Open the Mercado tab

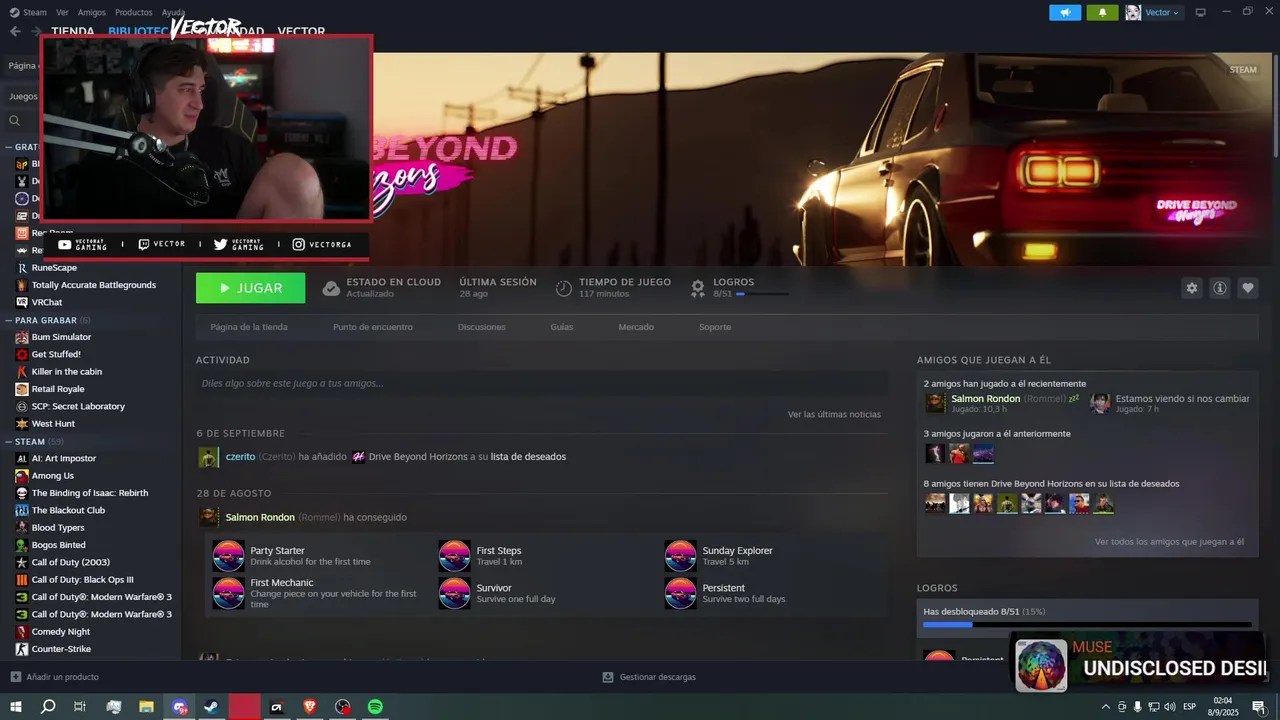point(636,327)
